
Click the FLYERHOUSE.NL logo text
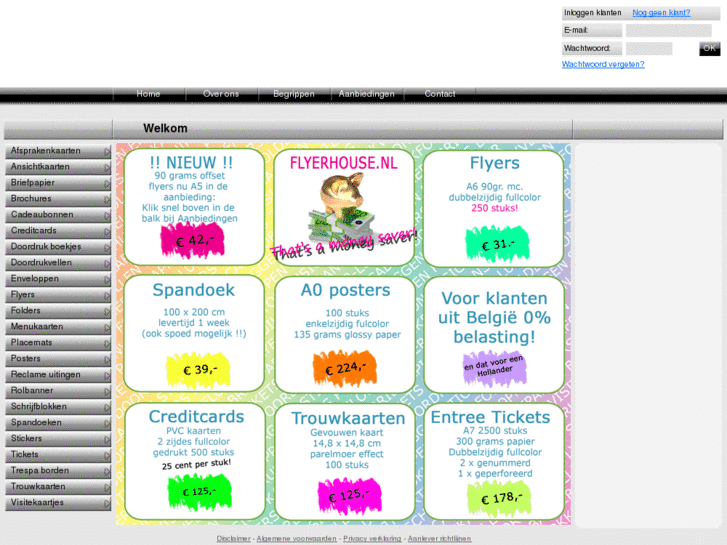point(344,163)
